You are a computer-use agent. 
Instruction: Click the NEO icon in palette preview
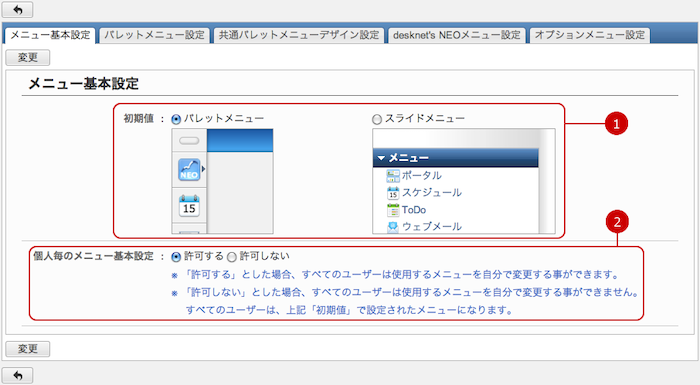(x=189, y=170)
